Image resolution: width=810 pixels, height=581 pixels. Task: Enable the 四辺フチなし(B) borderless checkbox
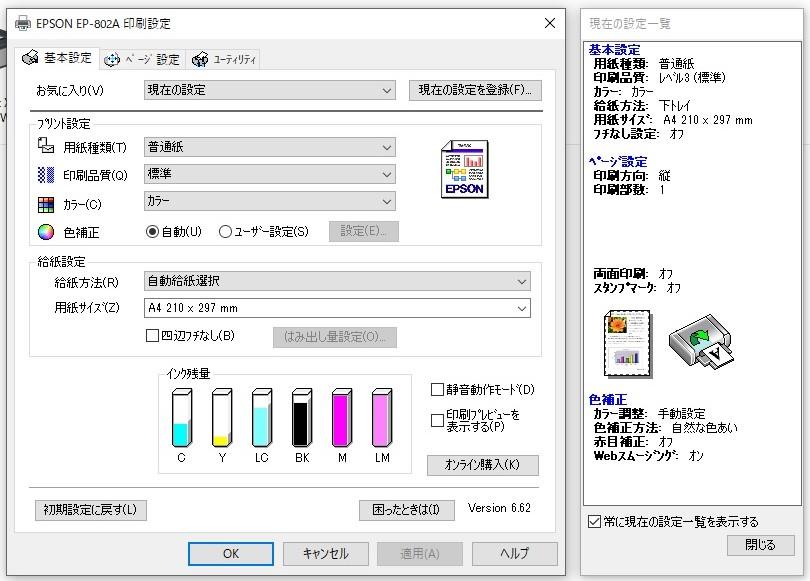[152, 336]
